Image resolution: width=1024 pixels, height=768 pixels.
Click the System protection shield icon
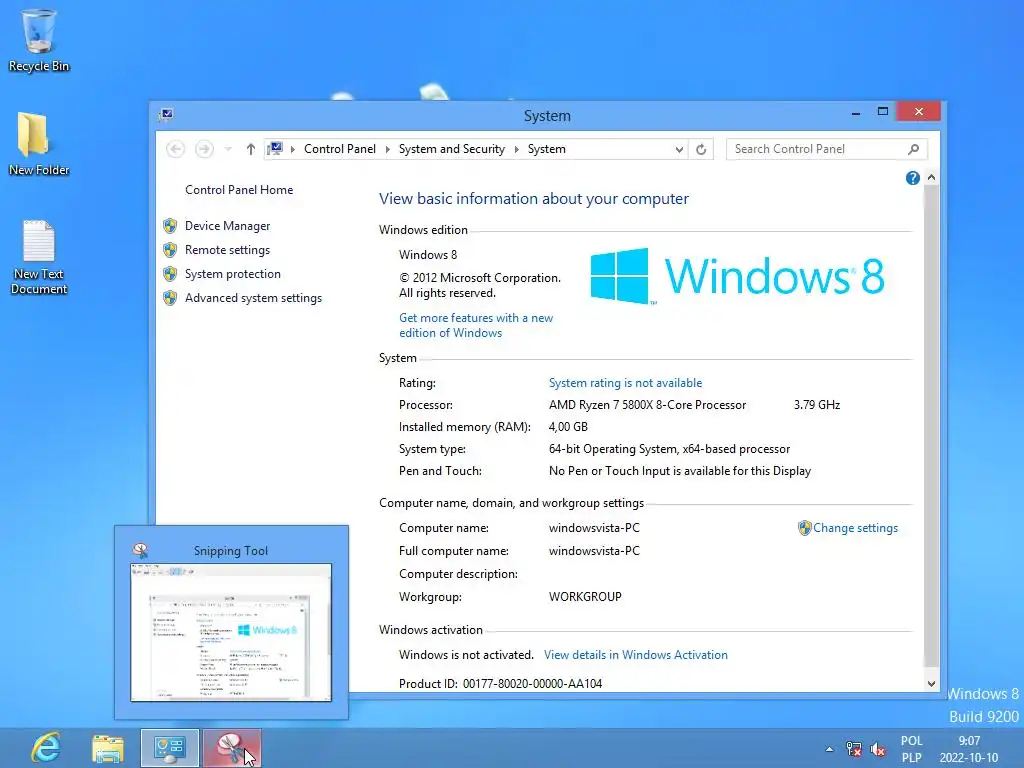170,274
